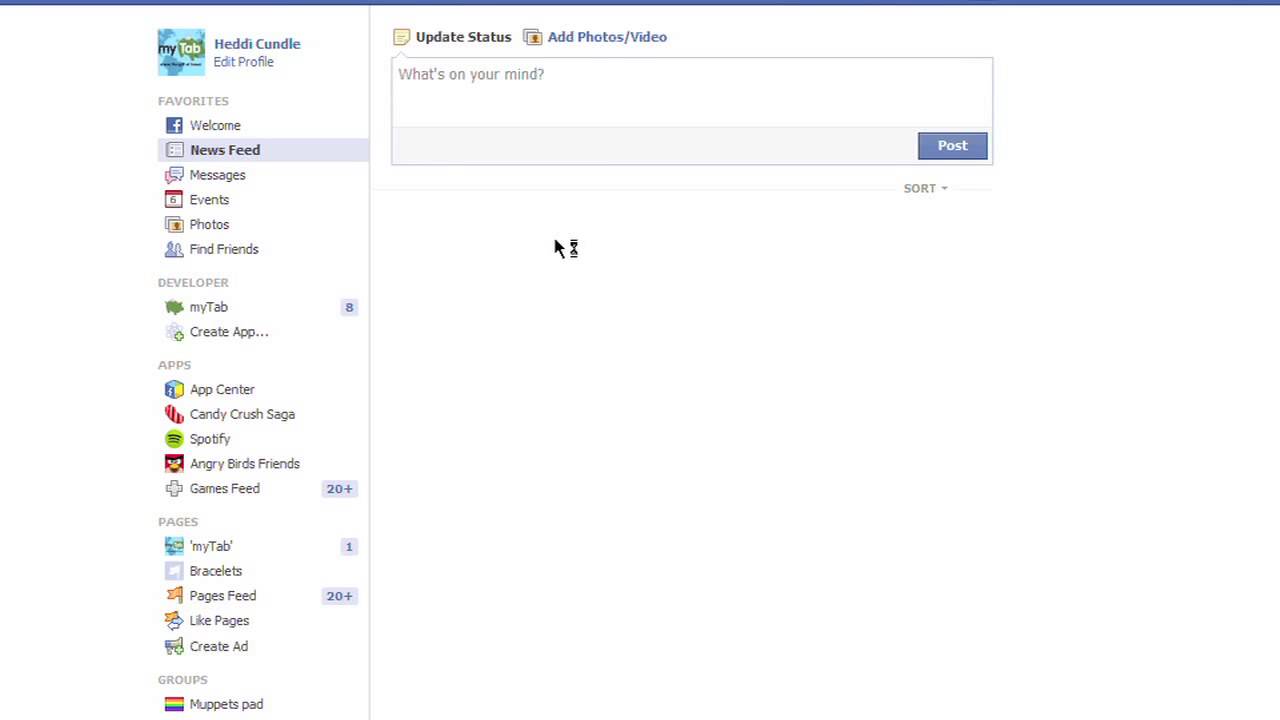1280x720 pixels.
Task: Click the Games Feed icon
Action: (x=174, y=489)
